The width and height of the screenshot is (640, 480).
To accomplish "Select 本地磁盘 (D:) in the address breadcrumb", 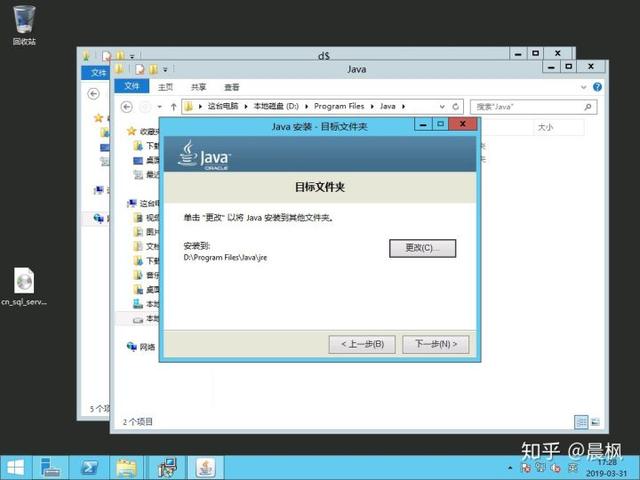I will 276,107.
